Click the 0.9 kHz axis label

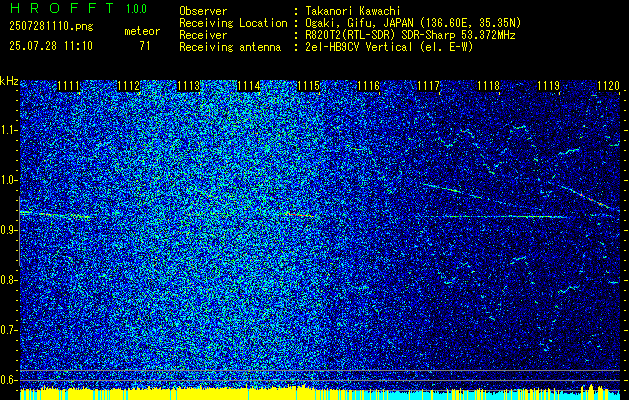tap(8, 230)
